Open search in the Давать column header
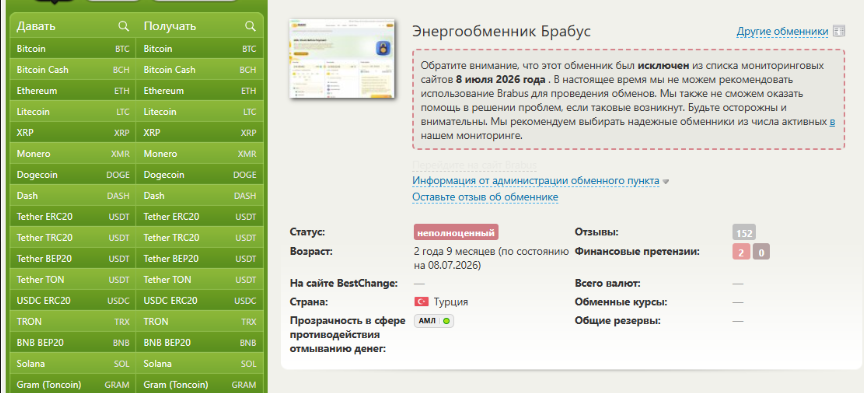This screenshot has height=393, width=864. [123, 26]
